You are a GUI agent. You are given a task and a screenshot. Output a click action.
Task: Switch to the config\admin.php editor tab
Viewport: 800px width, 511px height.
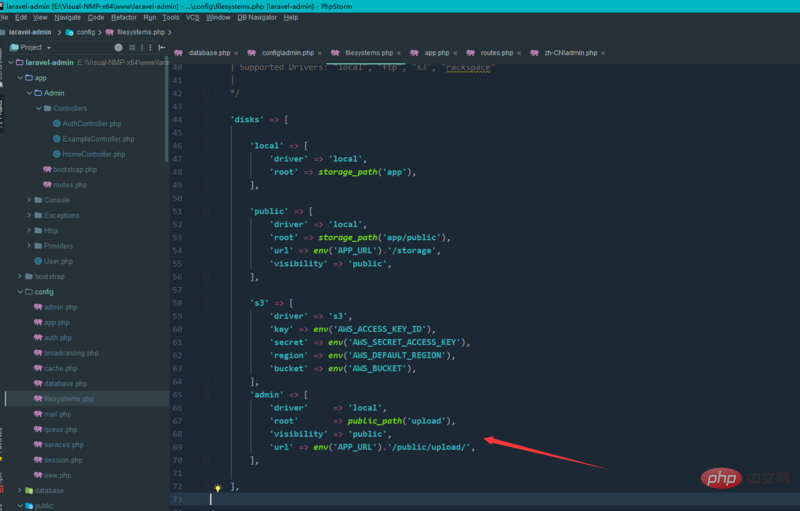[288, 53]
